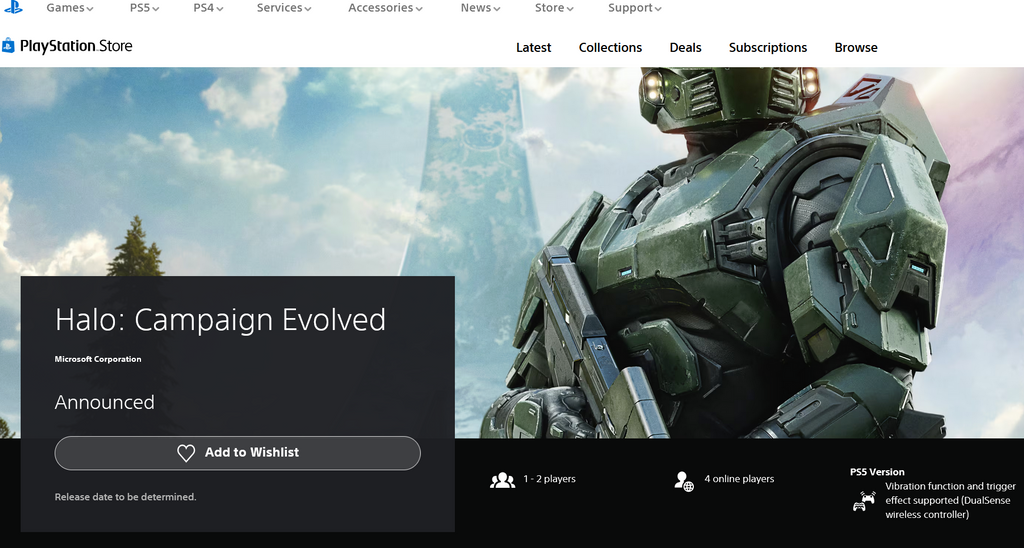1024x548 pixels.
Task: Open the Browse tab
Action: click(856, 48)
